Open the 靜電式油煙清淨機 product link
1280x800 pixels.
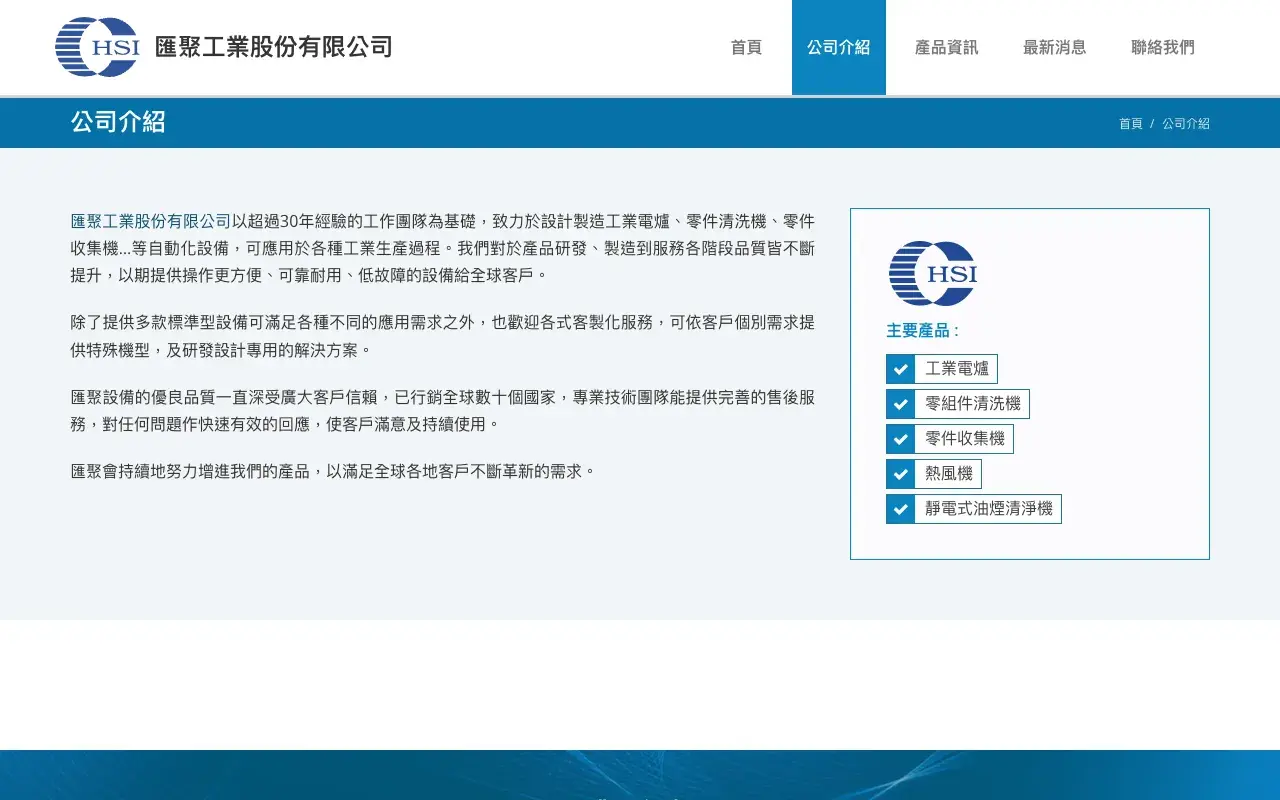point(988,509)
